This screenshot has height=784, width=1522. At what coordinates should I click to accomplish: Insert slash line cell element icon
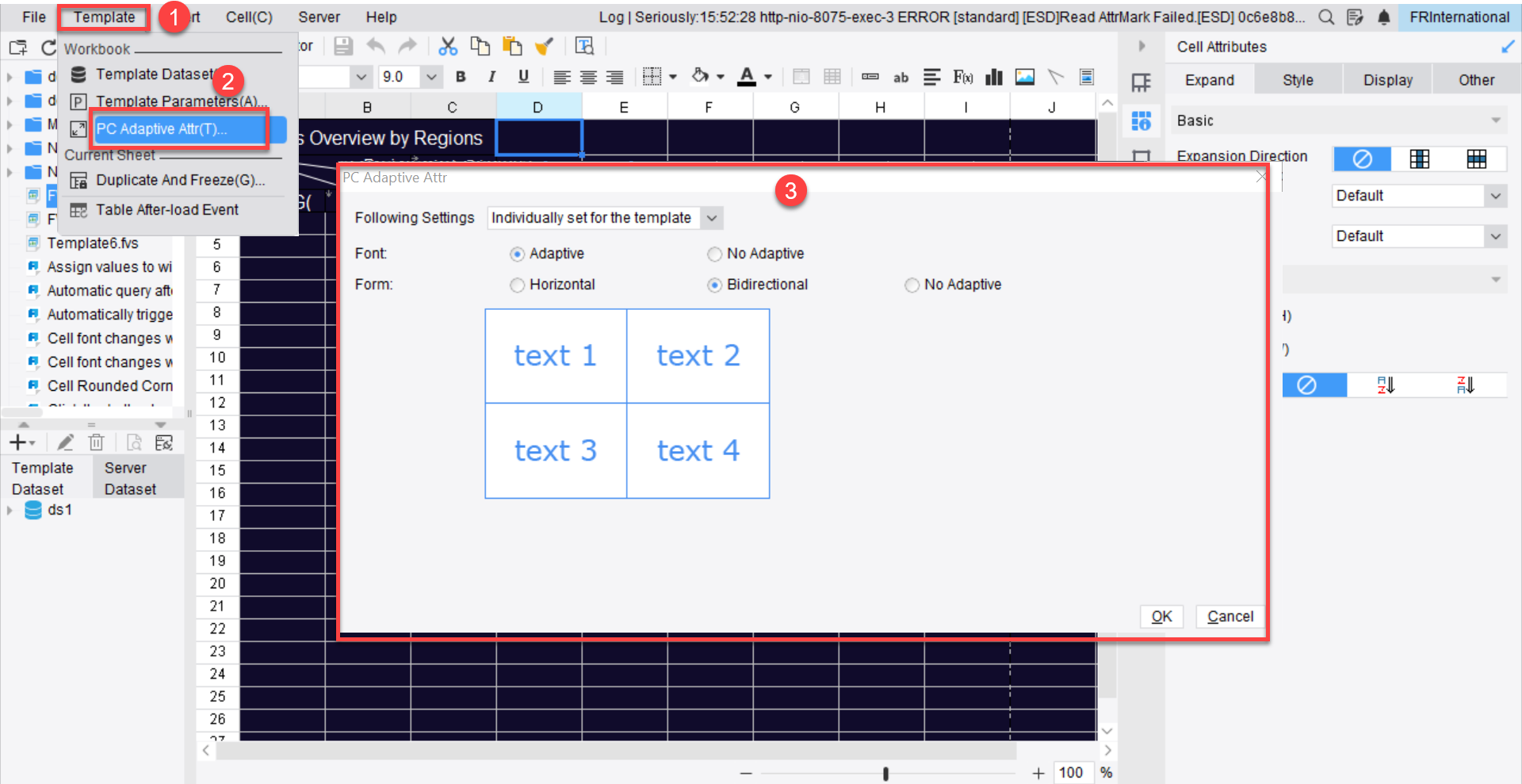click(1055, 77)
